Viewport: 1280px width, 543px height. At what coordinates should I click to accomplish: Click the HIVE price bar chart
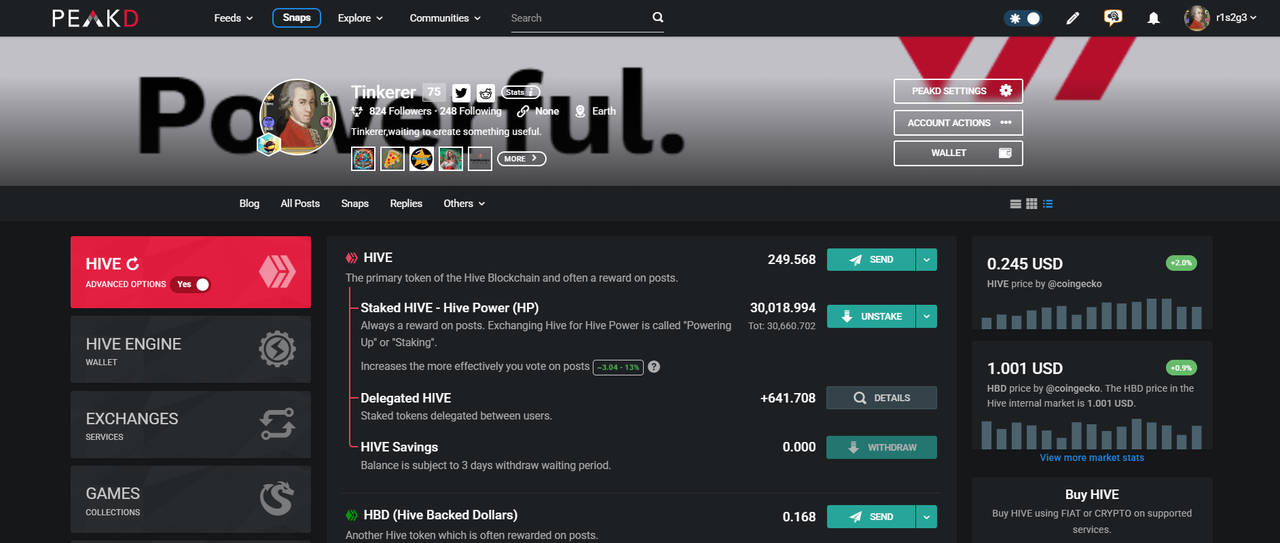[x=1092, y=313]
